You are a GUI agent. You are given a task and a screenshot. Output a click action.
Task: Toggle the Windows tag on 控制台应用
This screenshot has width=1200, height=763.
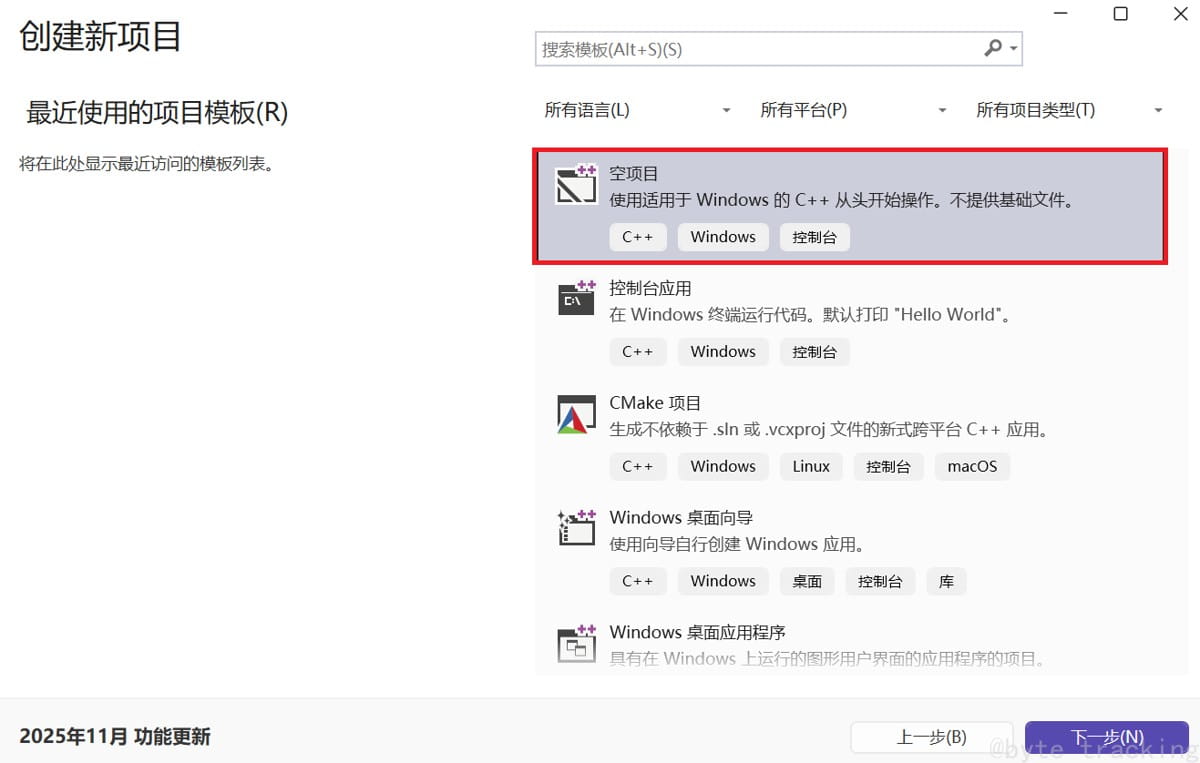(x=722, y=352)
